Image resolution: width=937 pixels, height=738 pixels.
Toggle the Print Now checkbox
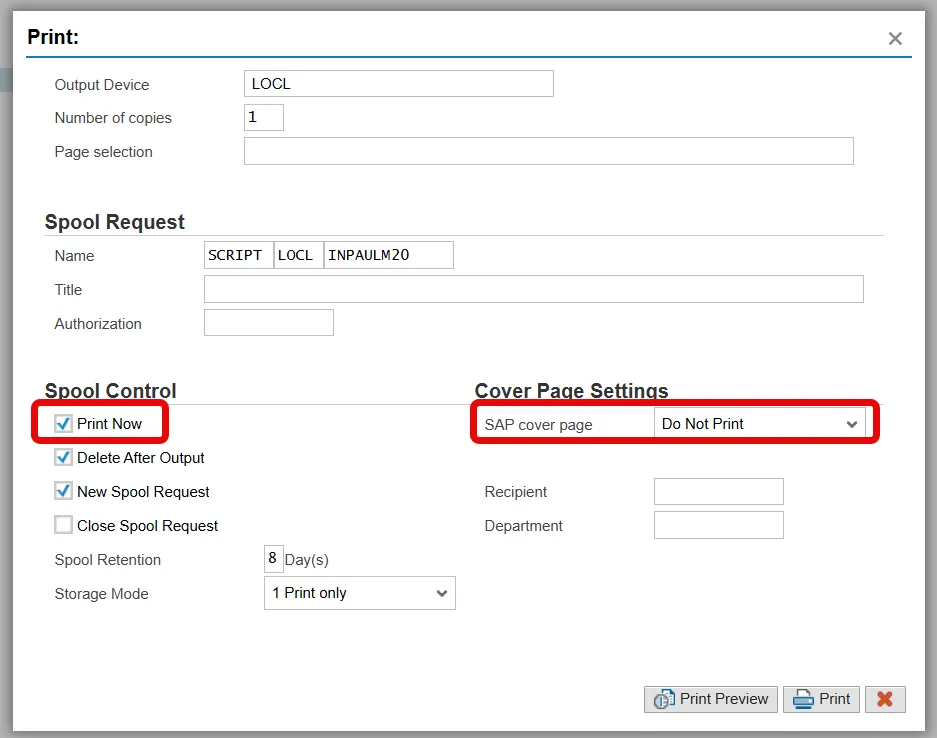coord(64,424)
